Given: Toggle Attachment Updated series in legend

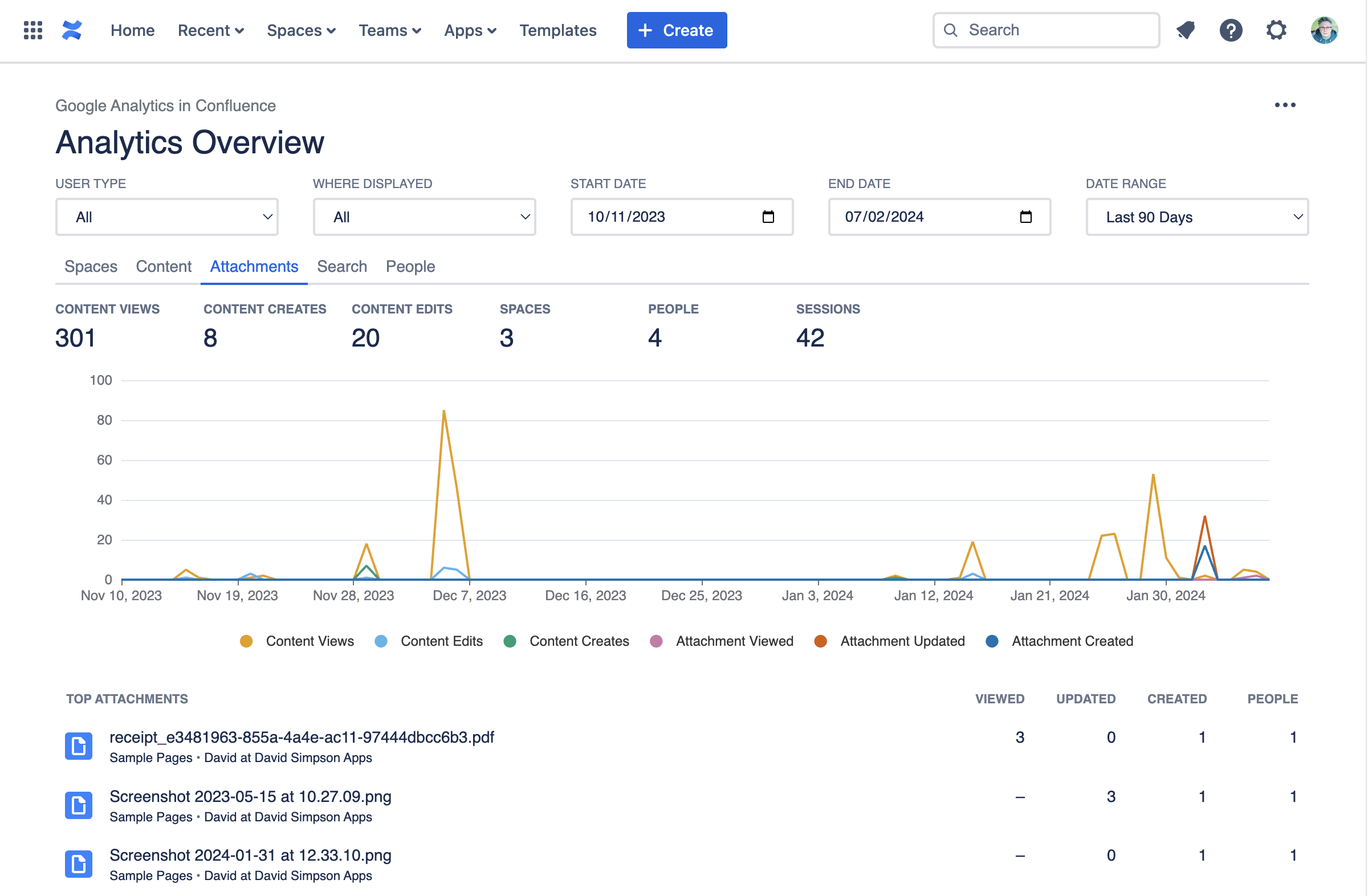Looking at the screenshot, I should [x=890, y=641].
